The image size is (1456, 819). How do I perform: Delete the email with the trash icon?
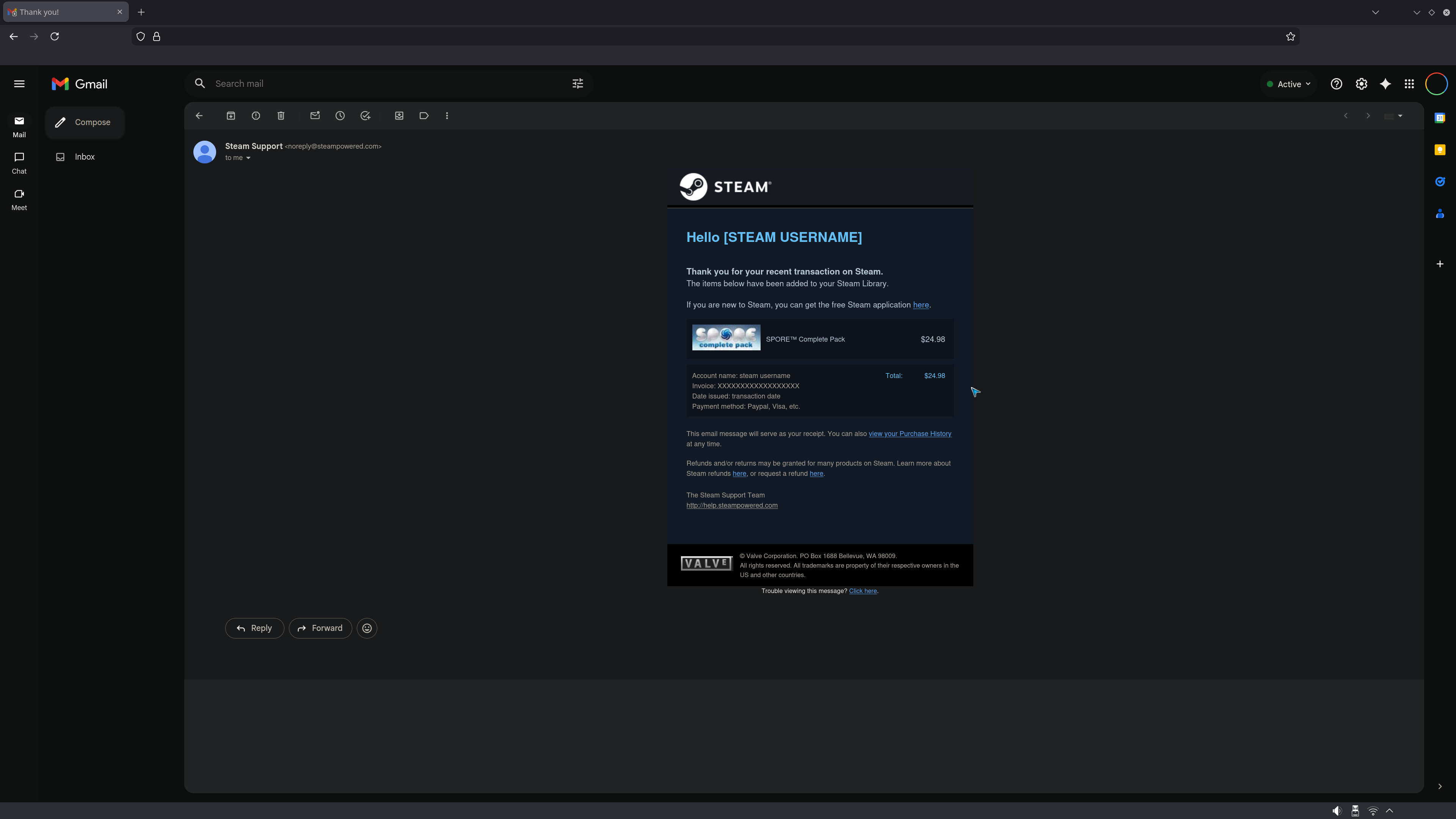point(281,116)
